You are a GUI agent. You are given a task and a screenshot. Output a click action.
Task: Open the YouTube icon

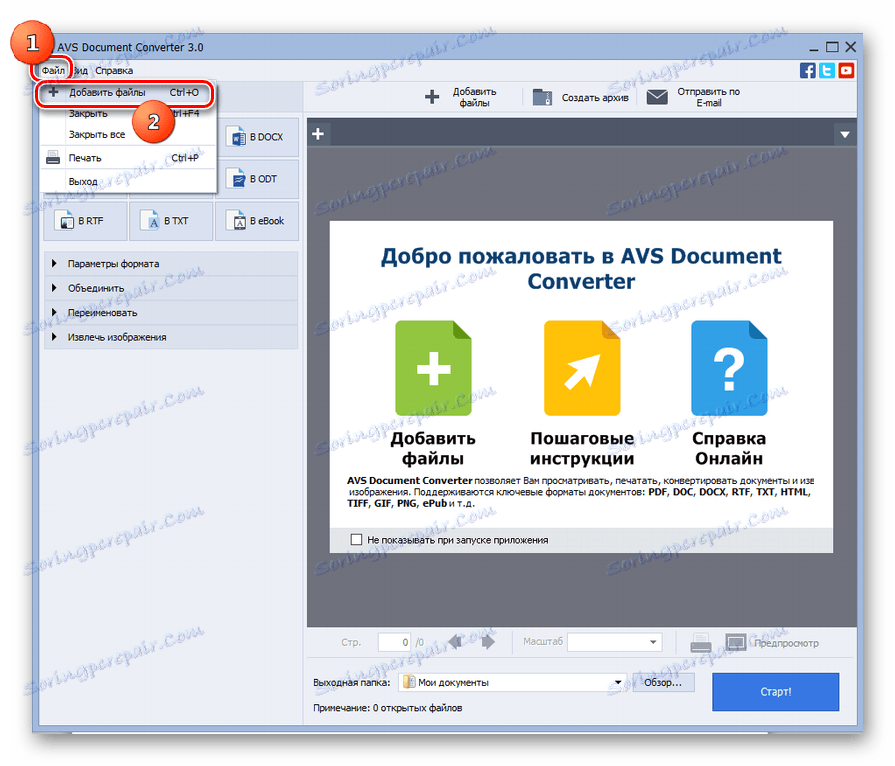(846, 71)
